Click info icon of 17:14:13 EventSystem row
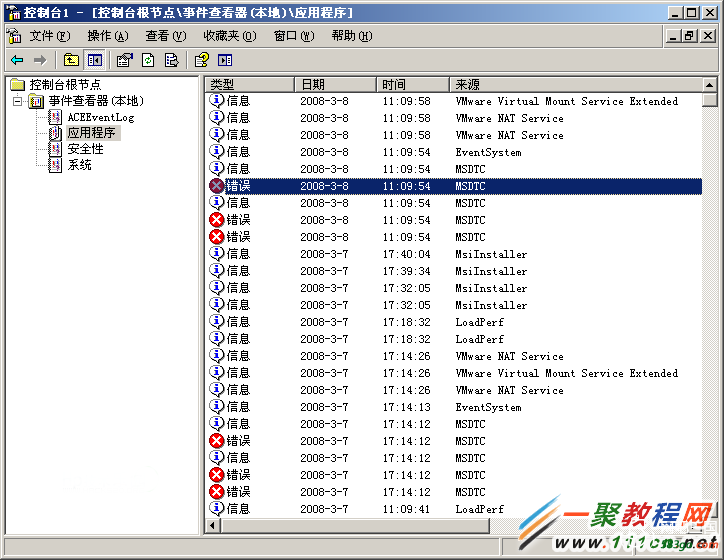 [x=216, y=406]
